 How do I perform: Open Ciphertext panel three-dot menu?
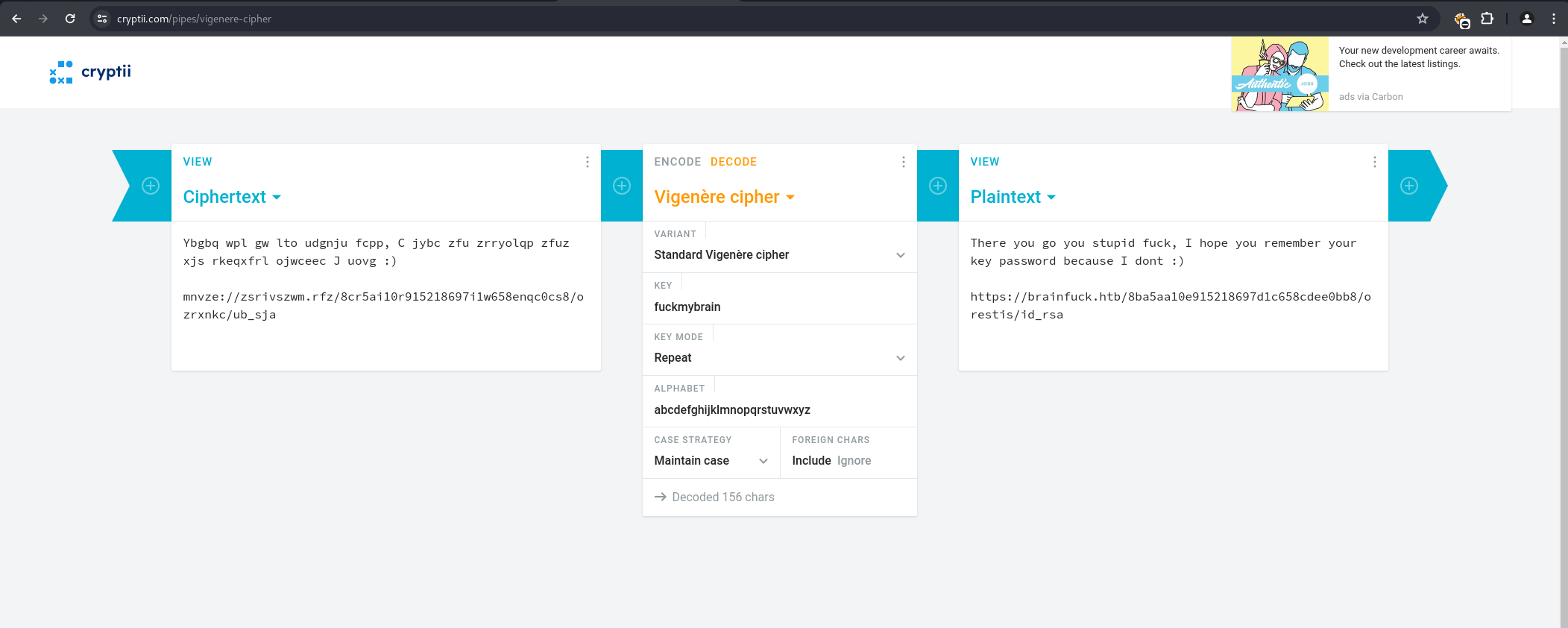click(588, 162)
